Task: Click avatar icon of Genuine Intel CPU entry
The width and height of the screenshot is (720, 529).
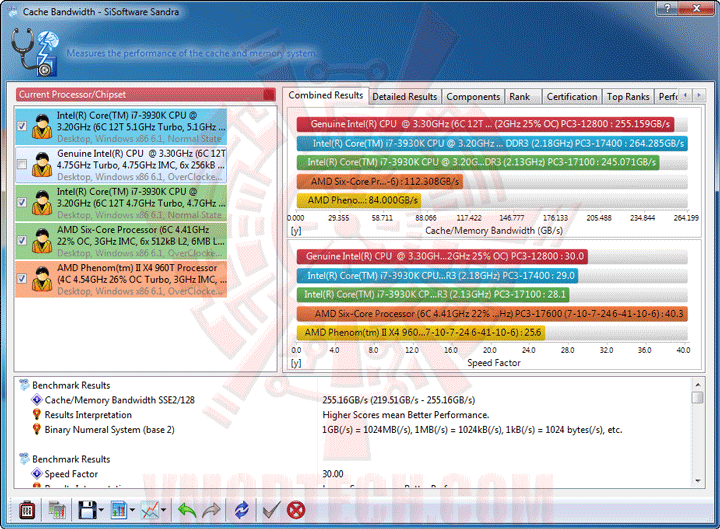Action: pos(42,164)
